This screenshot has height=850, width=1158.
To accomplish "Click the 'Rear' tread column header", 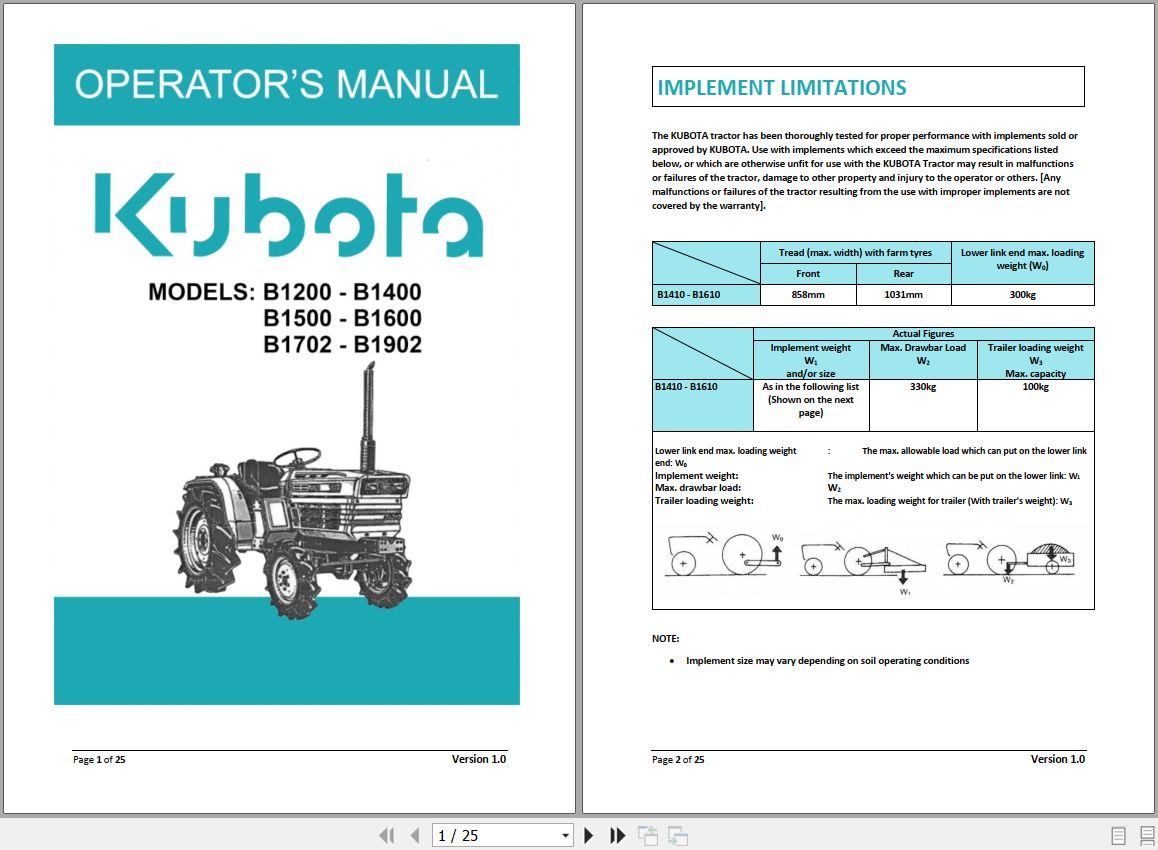I will 903,274.
